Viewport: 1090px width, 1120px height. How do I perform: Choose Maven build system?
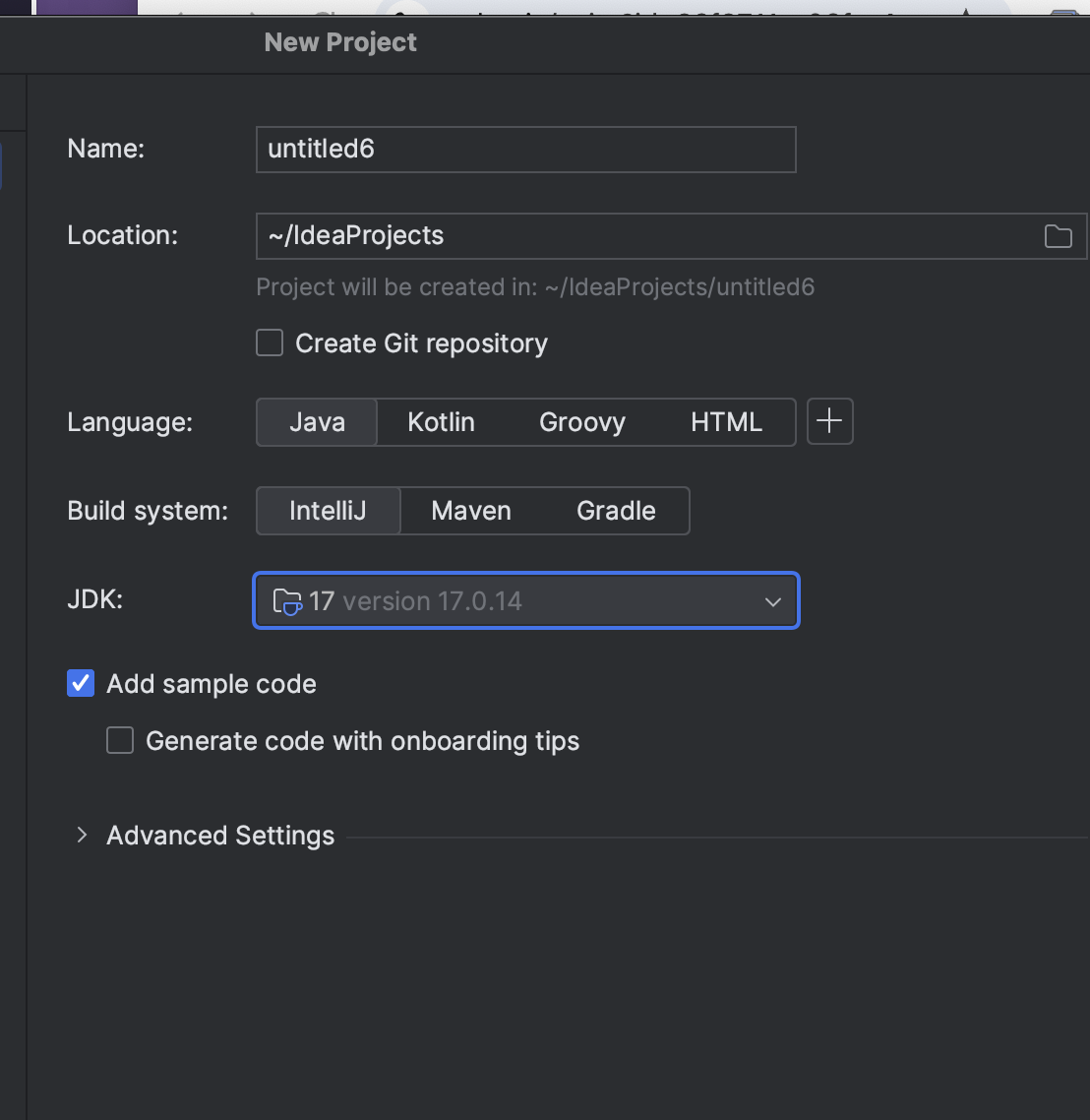[x=471, y=511]
